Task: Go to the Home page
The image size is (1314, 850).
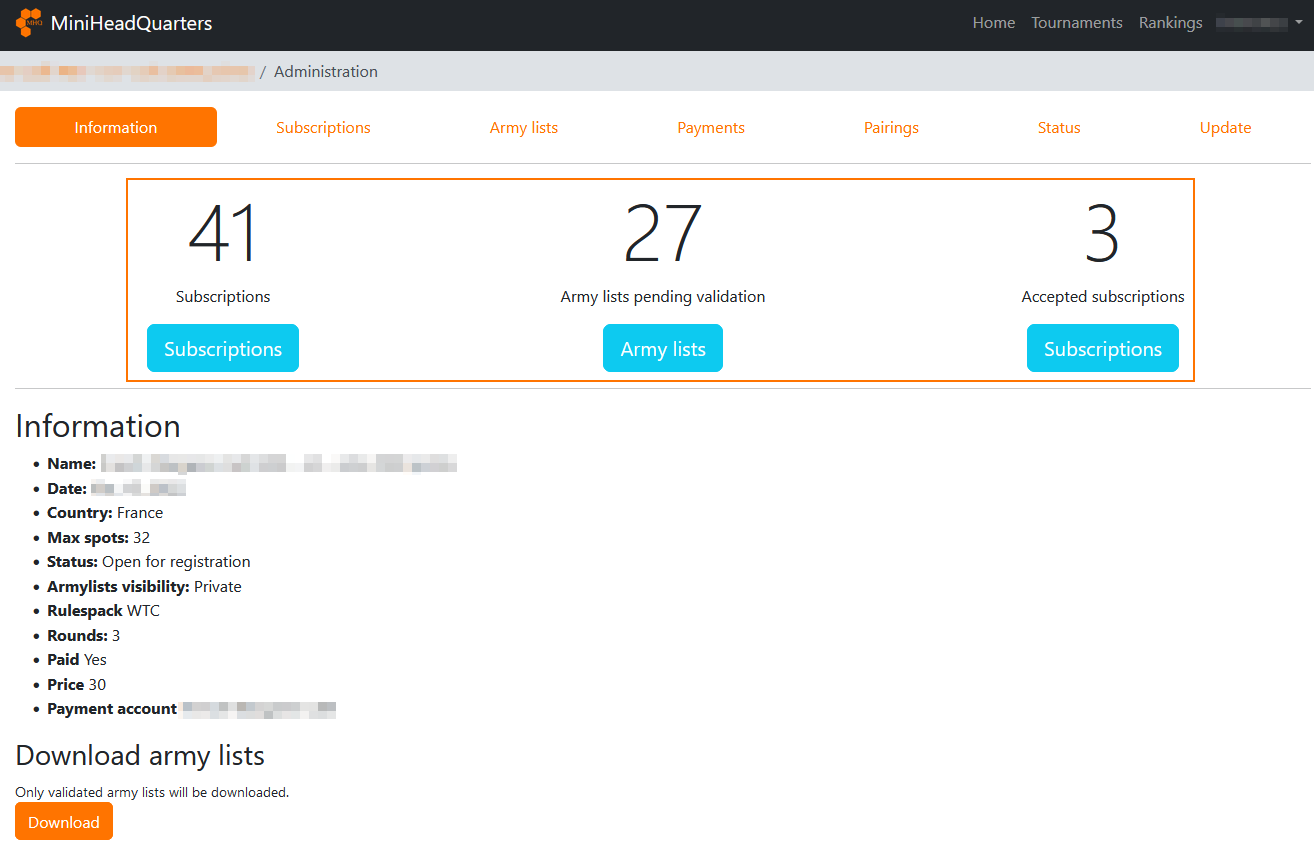Action: click(993, 23)
